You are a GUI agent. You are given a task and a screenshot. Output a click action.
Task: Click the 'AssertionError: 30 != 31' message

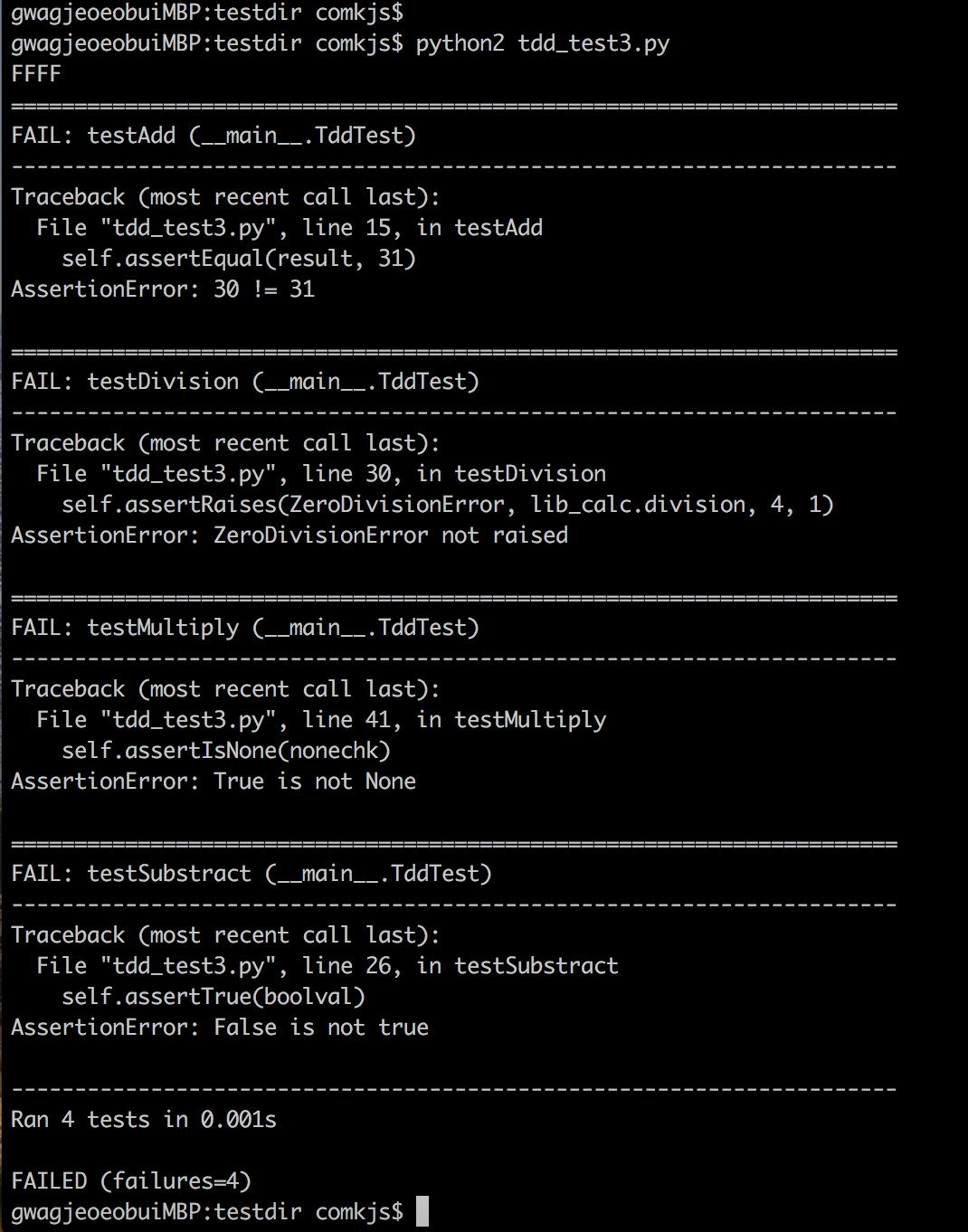163,289
